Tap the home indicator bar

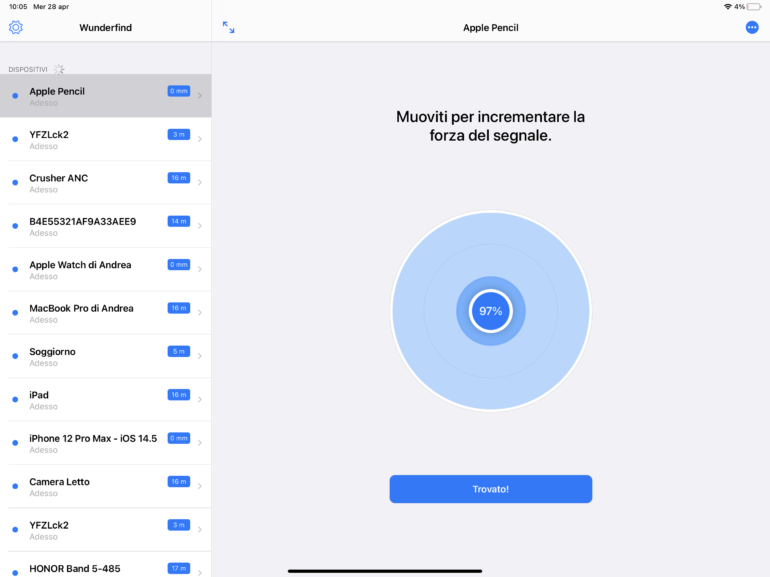coord(385,571)
